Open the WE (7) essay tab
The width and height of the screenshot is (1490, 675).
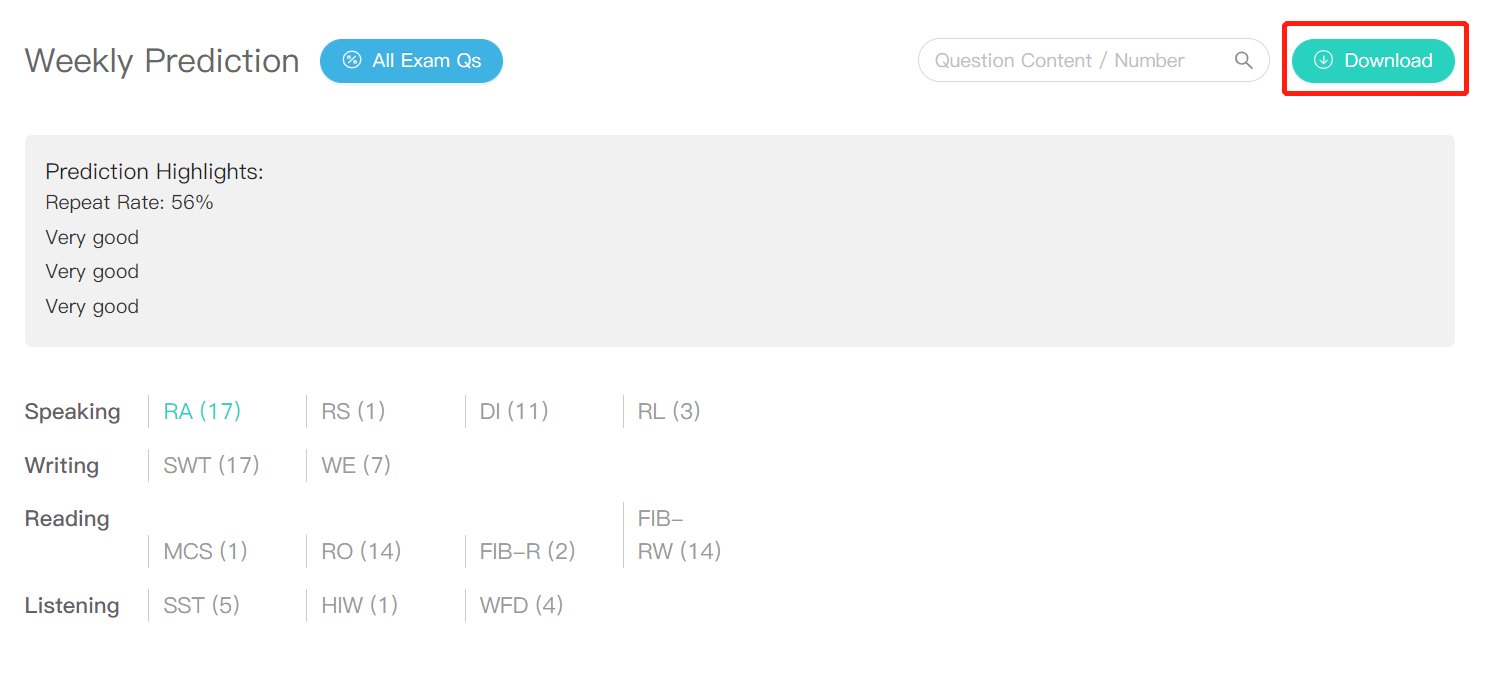point(356,465)
